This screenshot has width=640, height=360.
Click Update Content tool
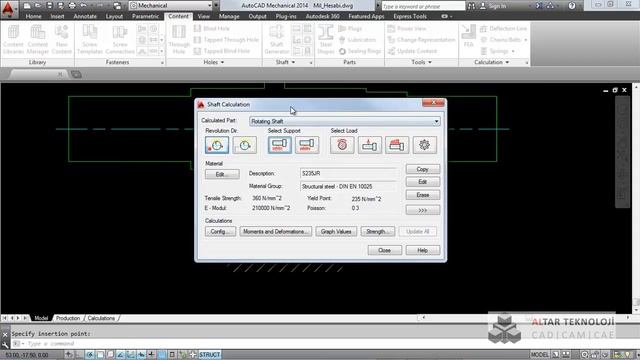412,51
